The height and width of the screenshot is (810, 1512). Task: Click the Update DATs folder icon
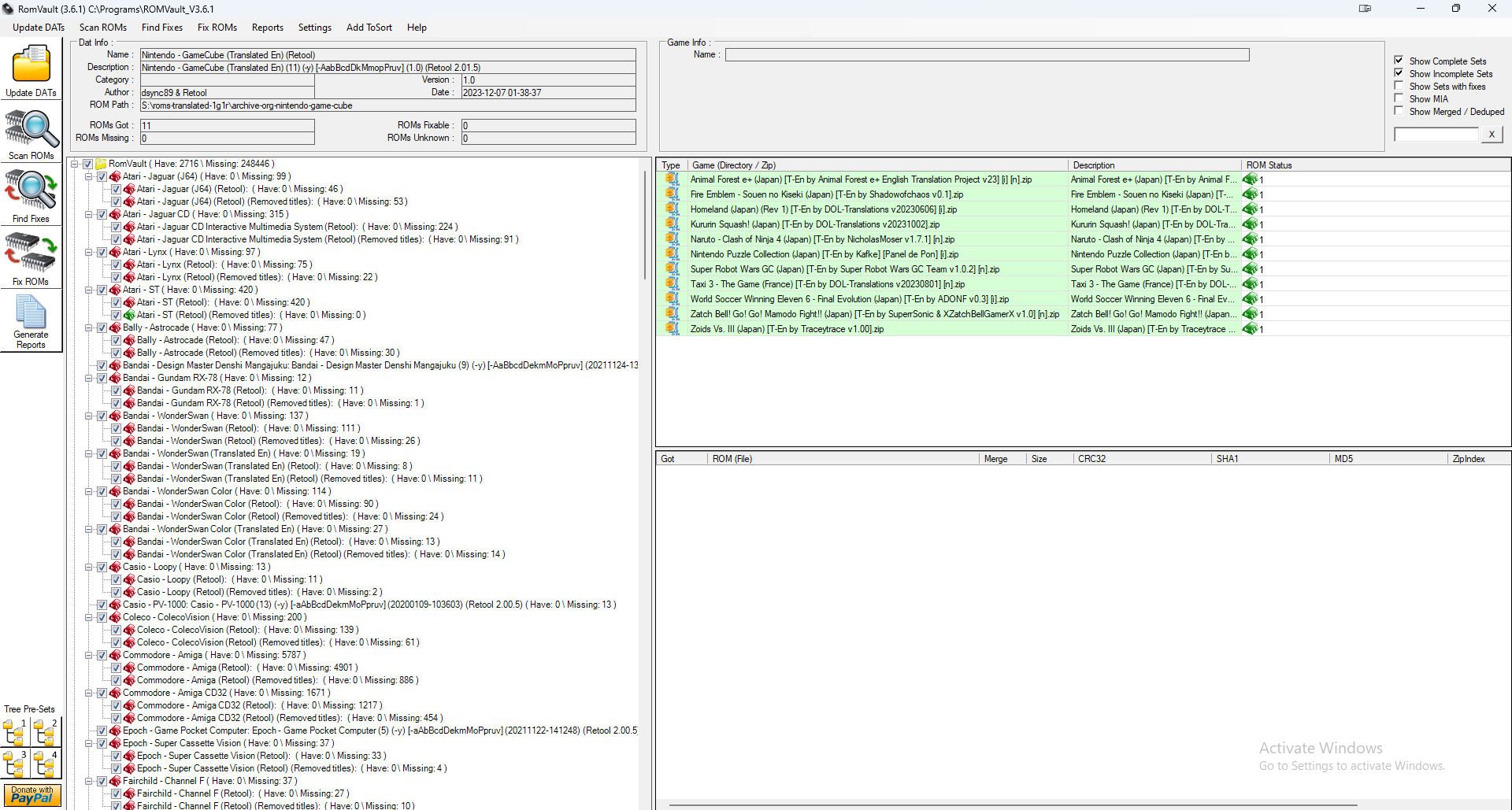pos(31,65)
